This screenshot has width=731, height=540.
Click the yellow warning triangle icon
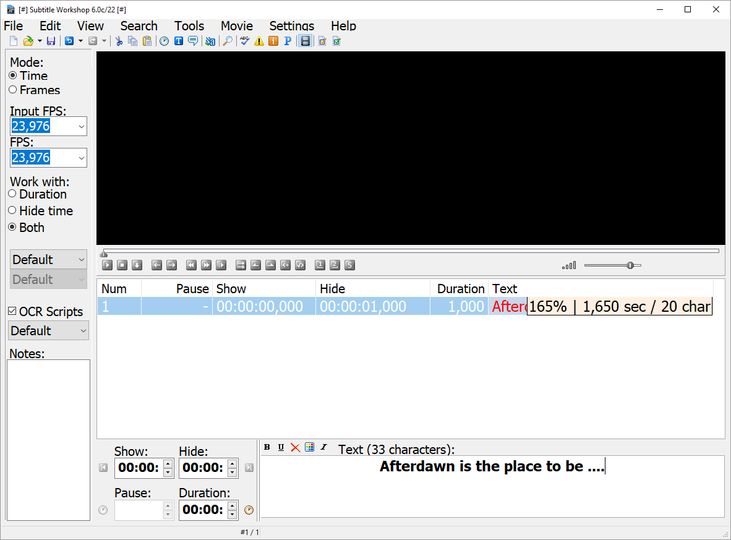coord(259,41)
